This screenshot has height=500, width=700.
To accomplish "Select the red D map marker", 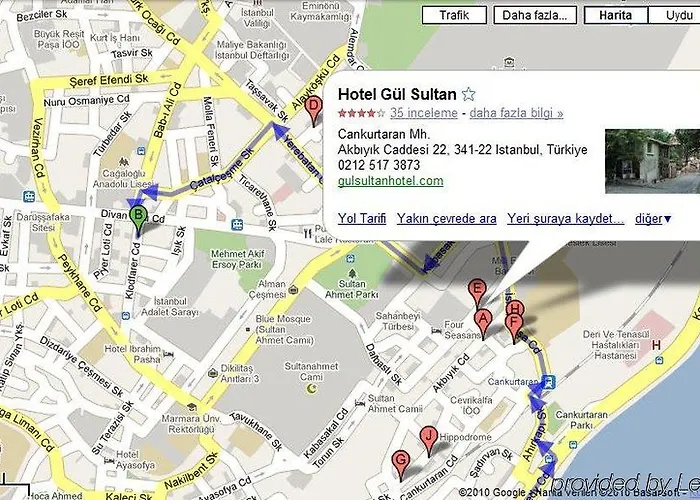I will point(314,109).
